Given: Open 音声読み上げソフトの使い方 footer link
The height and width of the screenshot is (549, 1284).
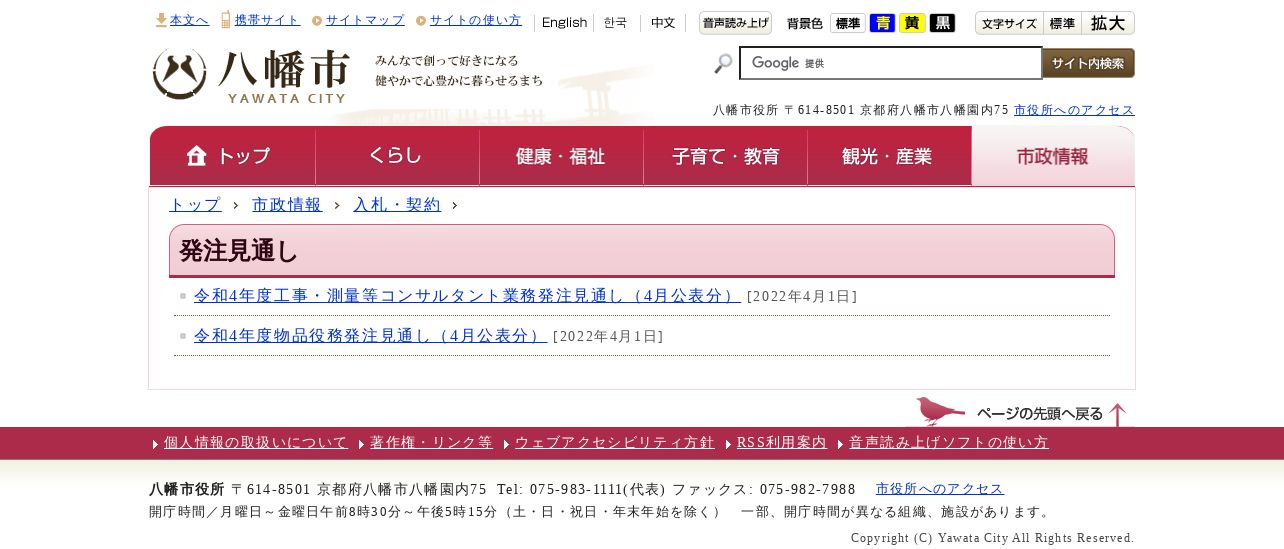Looking at the screenshot, I should [949, 443].
